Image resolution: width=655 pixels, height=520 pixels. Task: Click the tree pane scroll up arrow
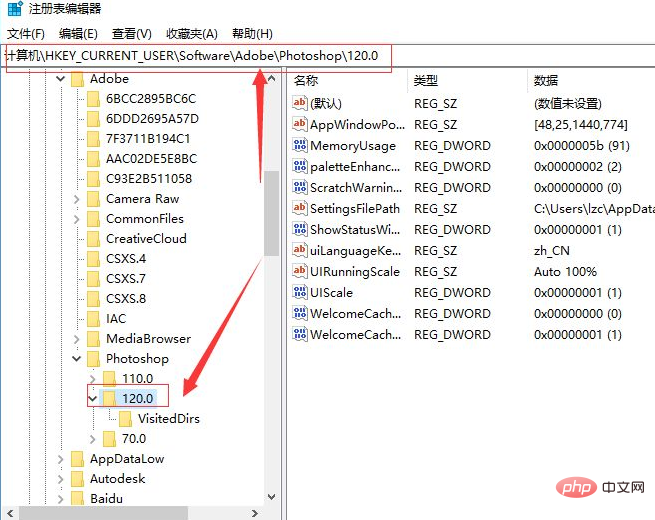point(272,79)
